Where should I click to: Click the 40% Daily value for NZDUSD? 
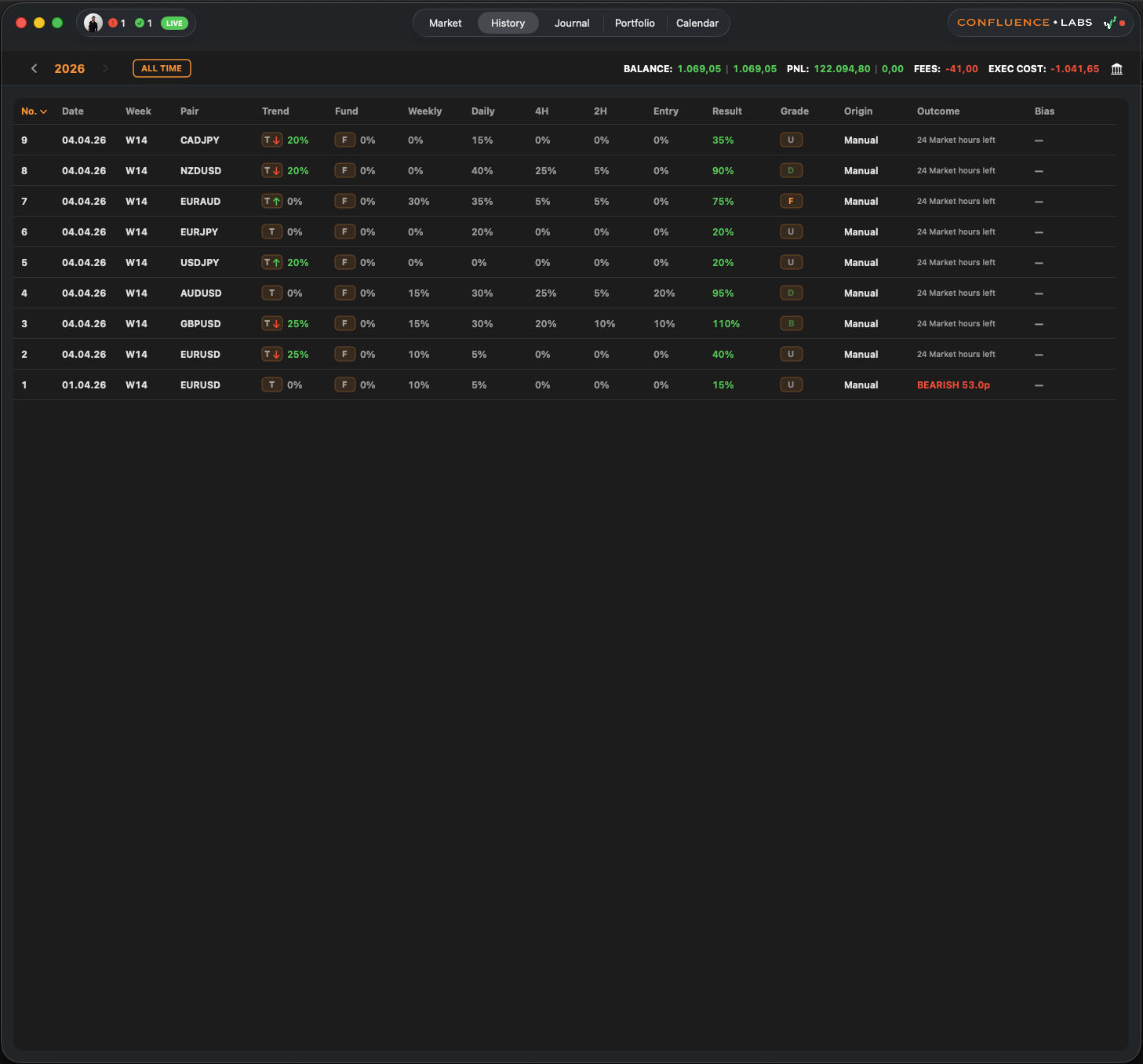[482, 171]
